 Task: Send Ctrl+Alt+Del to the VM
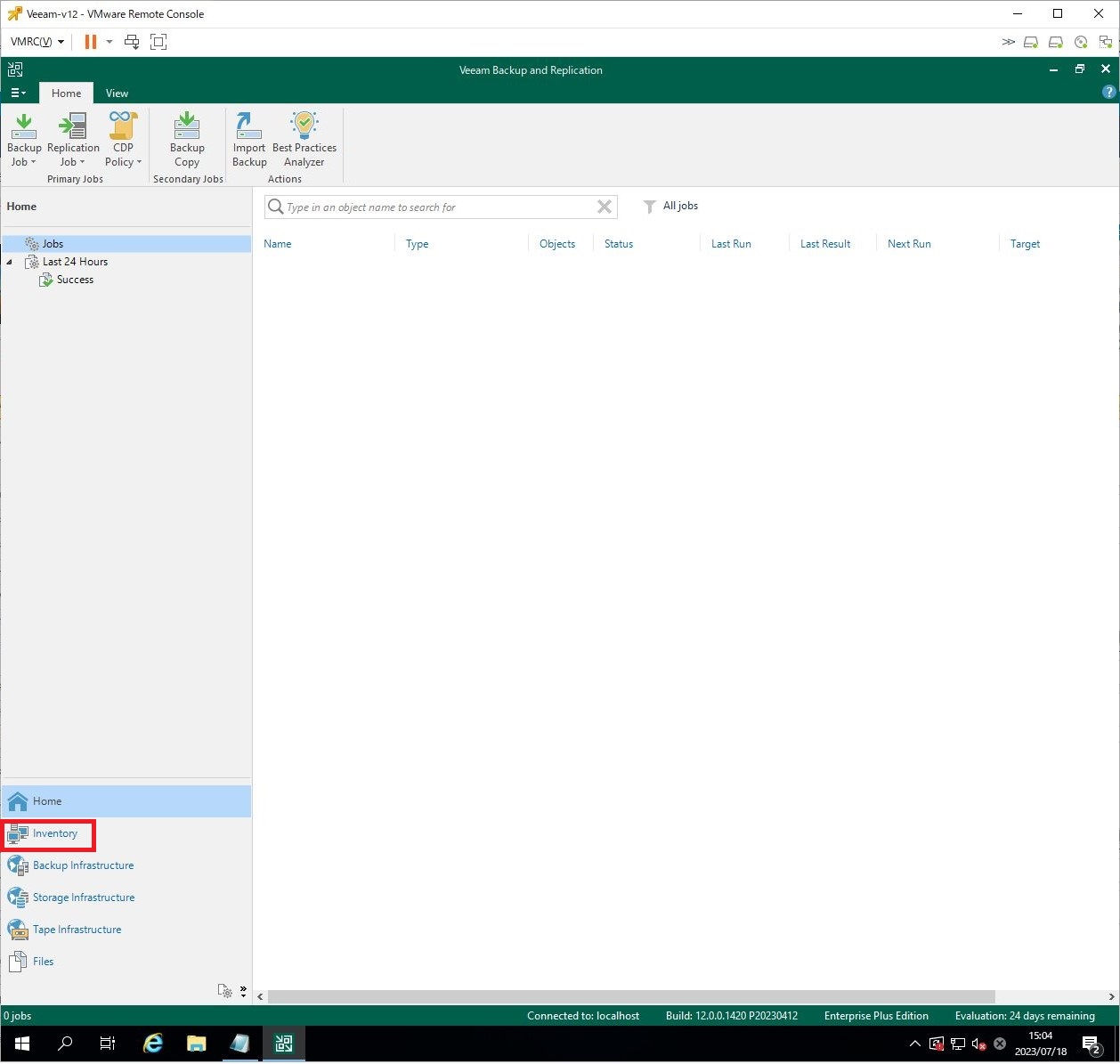pos(132,42)
